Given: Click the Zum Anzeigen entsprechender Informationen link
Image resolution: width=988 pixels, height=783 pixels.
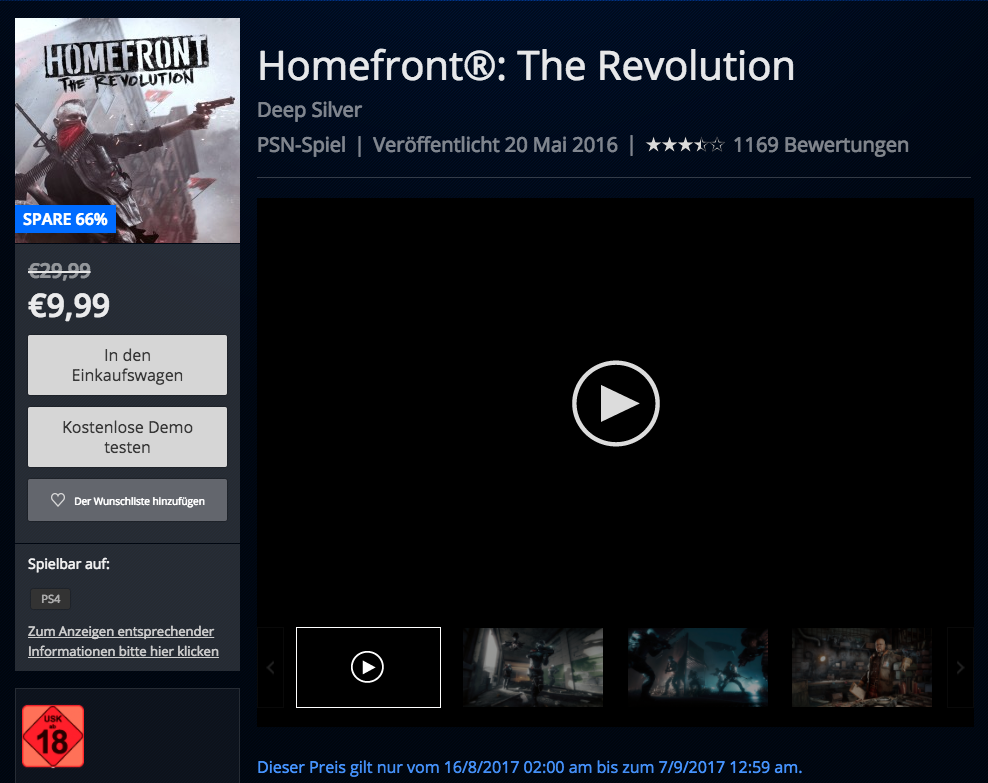Looking at the screenshot, I should pos(123,641).
